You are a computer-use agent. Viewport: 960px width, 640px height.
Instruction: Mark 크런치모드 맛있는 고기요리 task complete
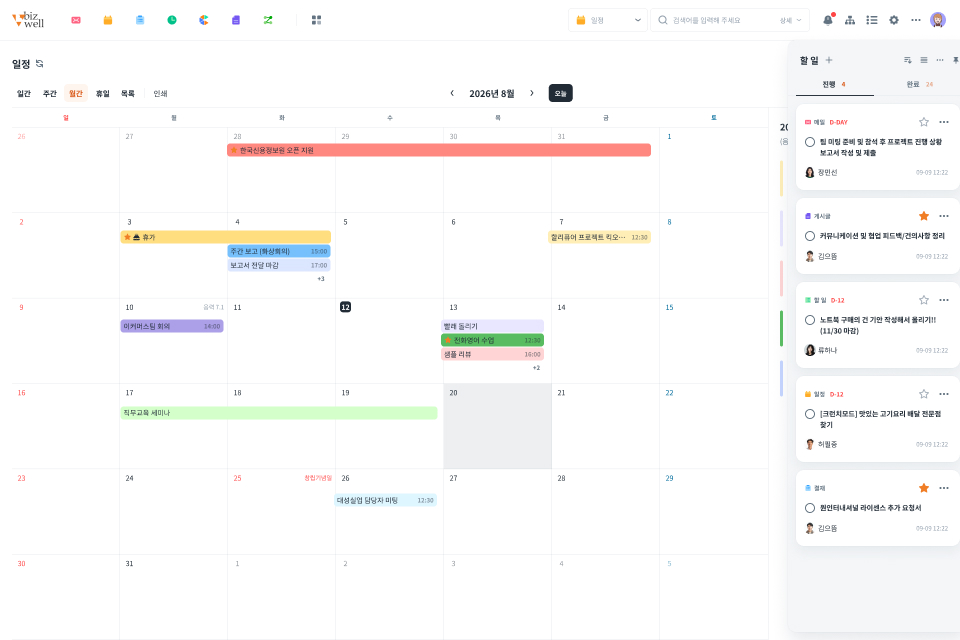pyautogui.click(x=810, y=414)
